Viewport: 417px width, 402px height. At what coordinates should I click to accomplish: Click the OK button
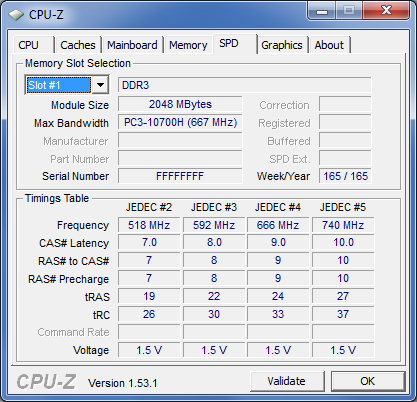point(368,381)
